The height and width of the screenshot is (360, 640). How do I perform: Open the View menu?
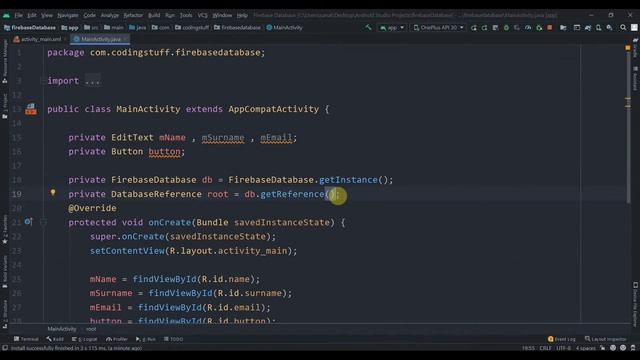click(x=47, y=15)
